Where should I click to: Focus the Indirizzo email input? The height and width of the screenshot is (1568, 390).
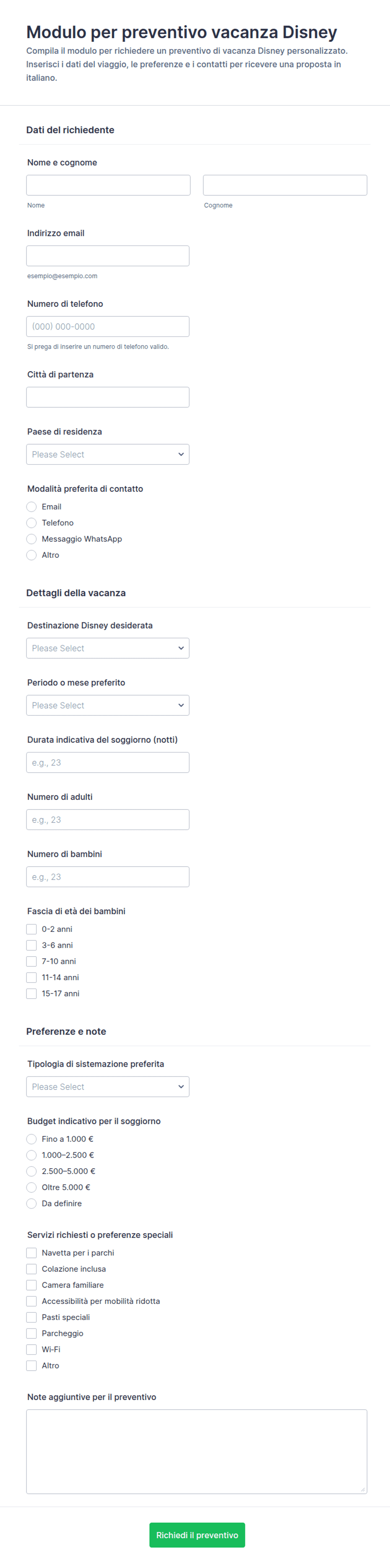point(108,256)
